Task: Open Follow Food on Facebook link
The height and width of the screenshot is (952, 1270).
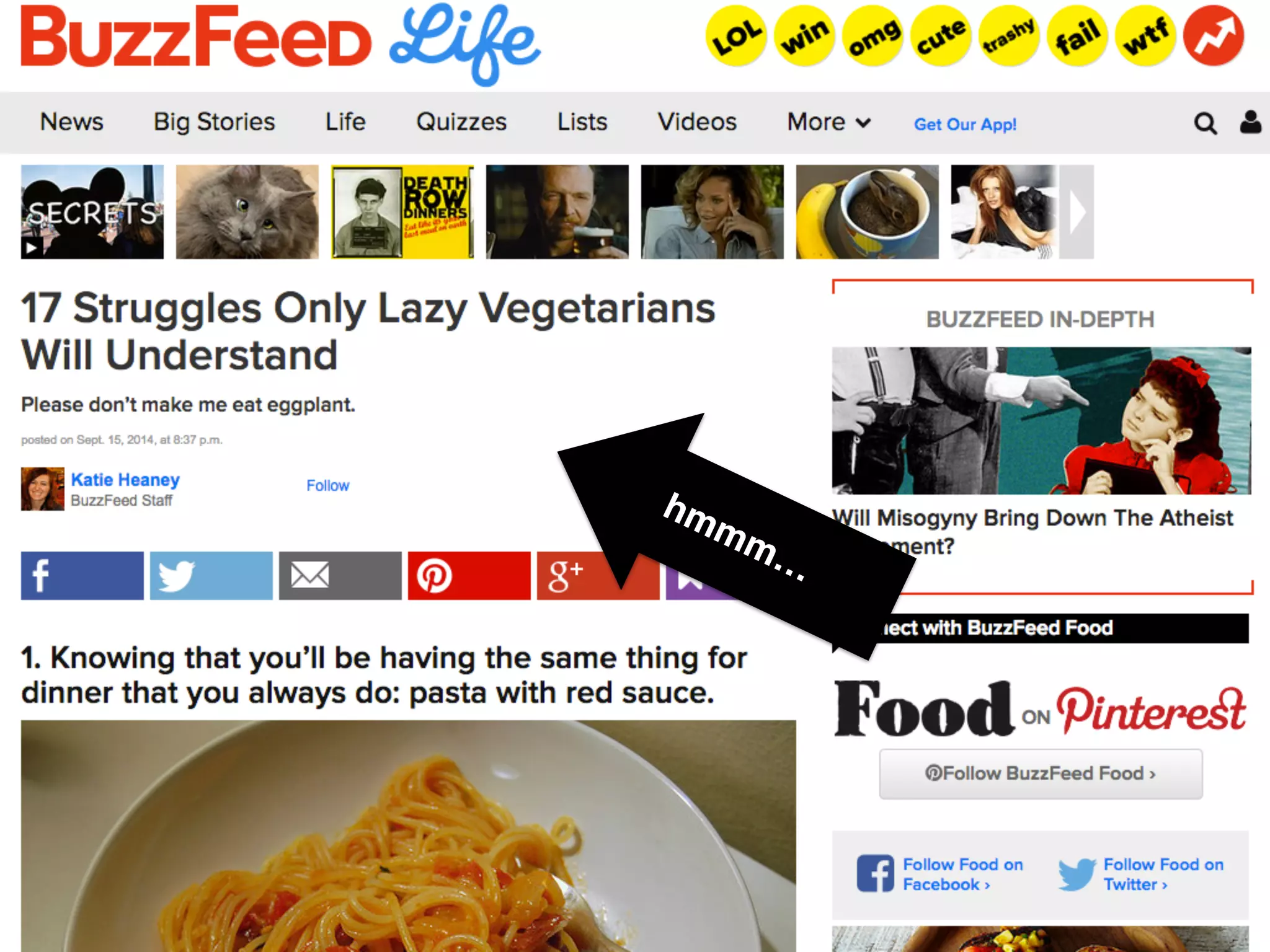Action: click(940, 874)
